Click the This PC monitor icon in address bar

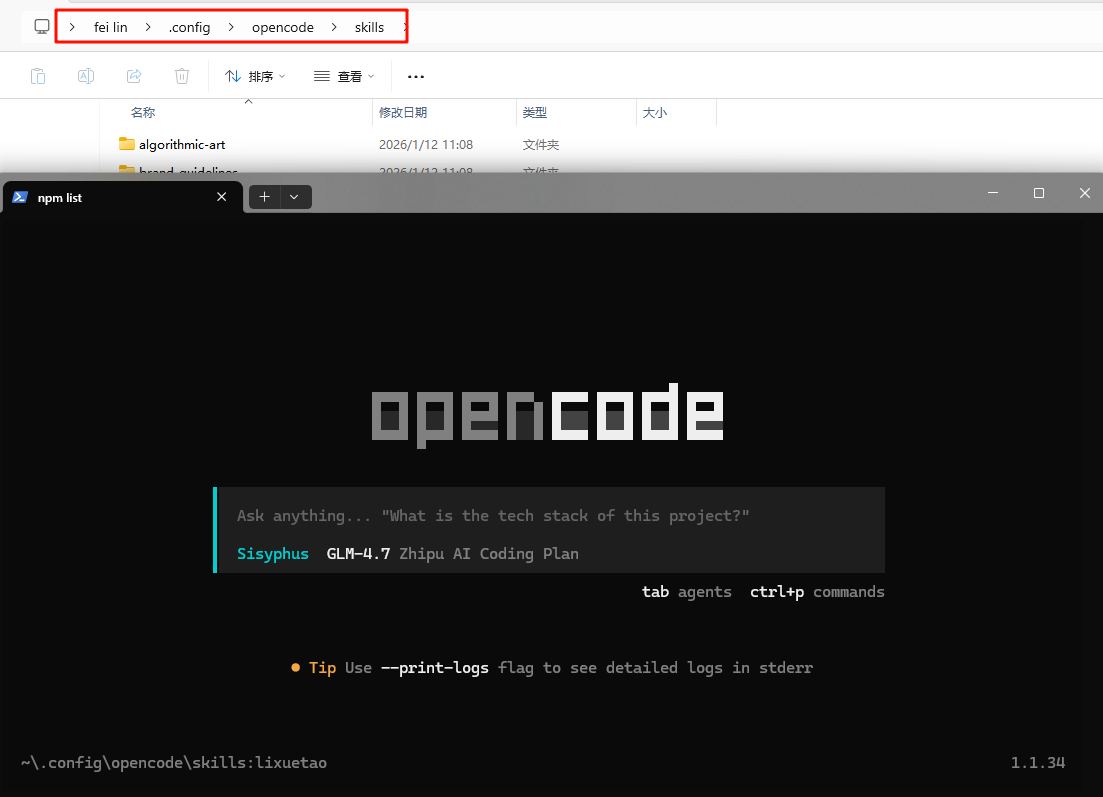[42, 27]
